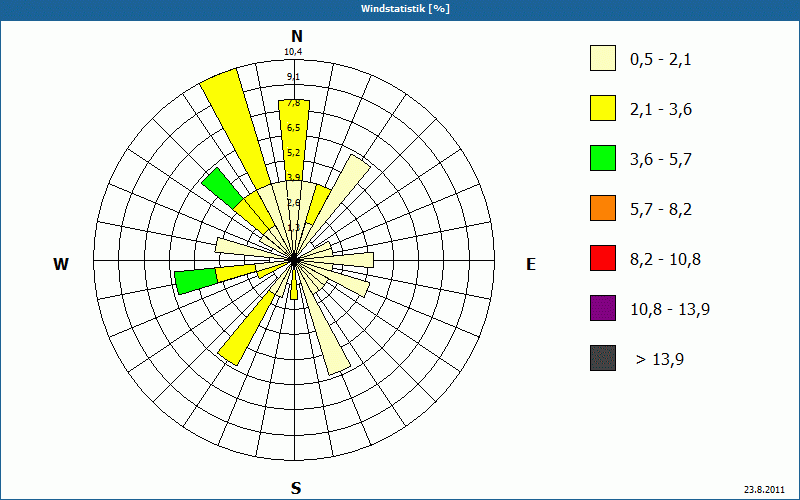
Task: Click the 7,8 radial axis value
Action: pos(293,103)
